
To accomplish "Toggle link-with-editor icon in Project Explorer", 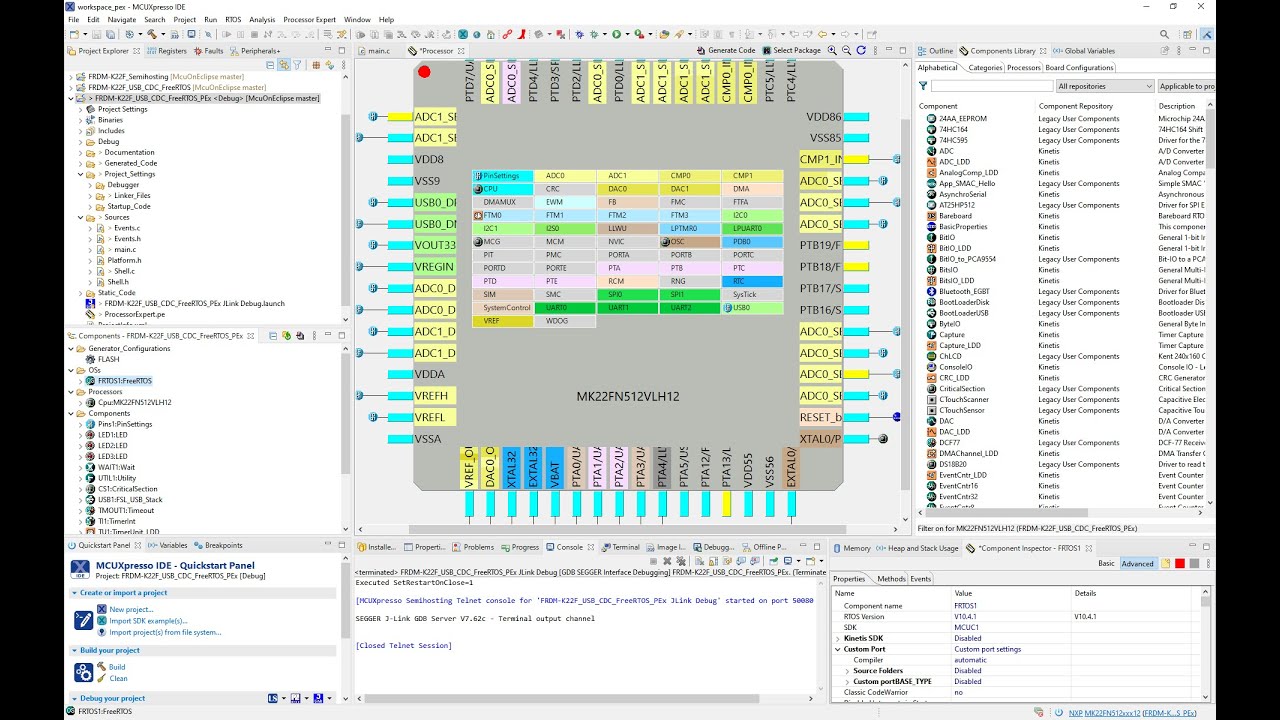I will click(284, 64).
